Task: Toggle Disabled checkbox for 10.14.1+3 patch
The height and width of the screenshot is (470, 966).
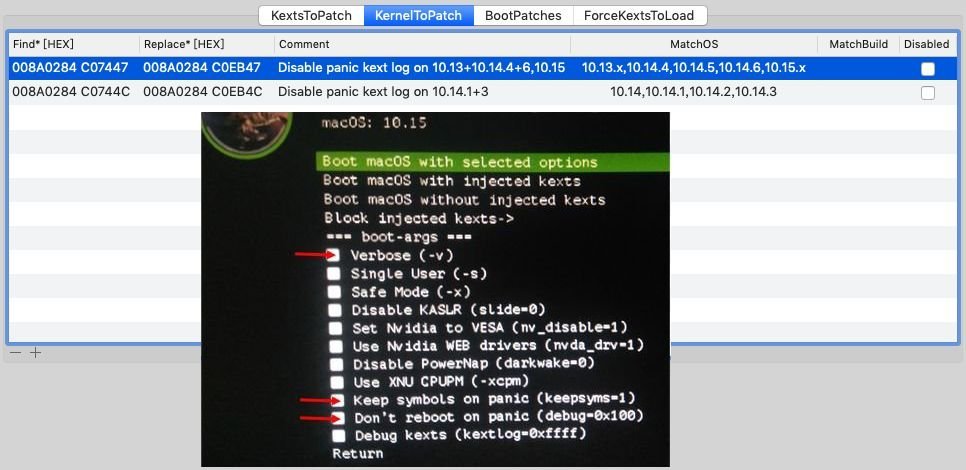Action: [x=927, y=93]
